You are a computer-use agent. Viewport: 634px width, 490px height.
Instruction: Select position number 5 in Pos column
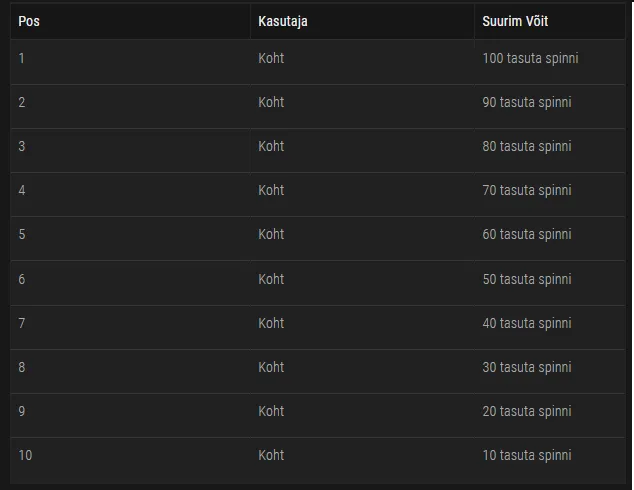pos(22,234)
